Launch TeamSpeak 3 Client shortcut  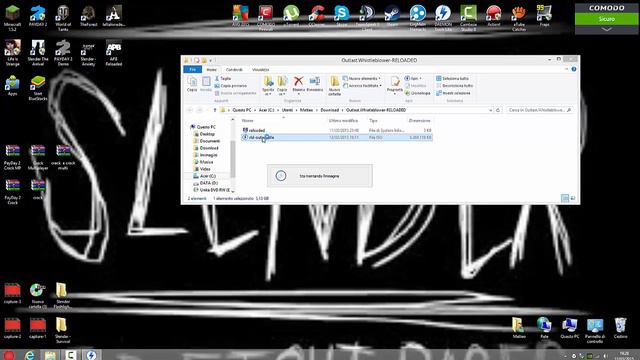point(367,18)
